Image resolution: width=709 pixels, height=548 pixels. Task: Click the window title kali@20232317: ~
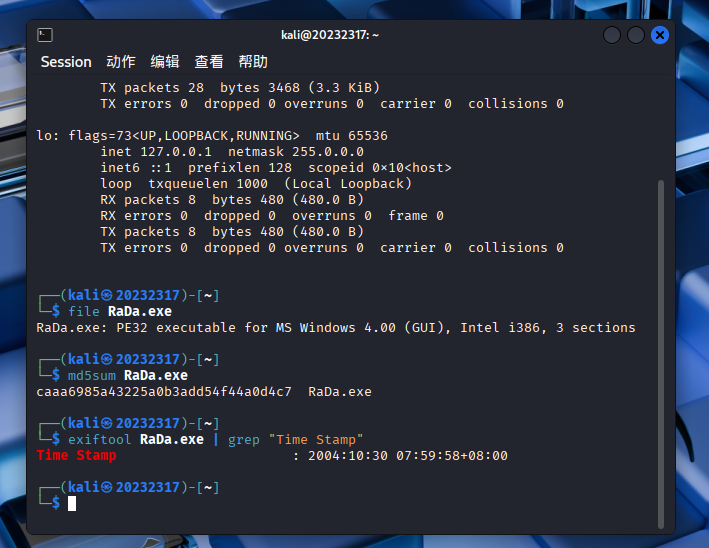pyautogui.click(x=330, y=35)
